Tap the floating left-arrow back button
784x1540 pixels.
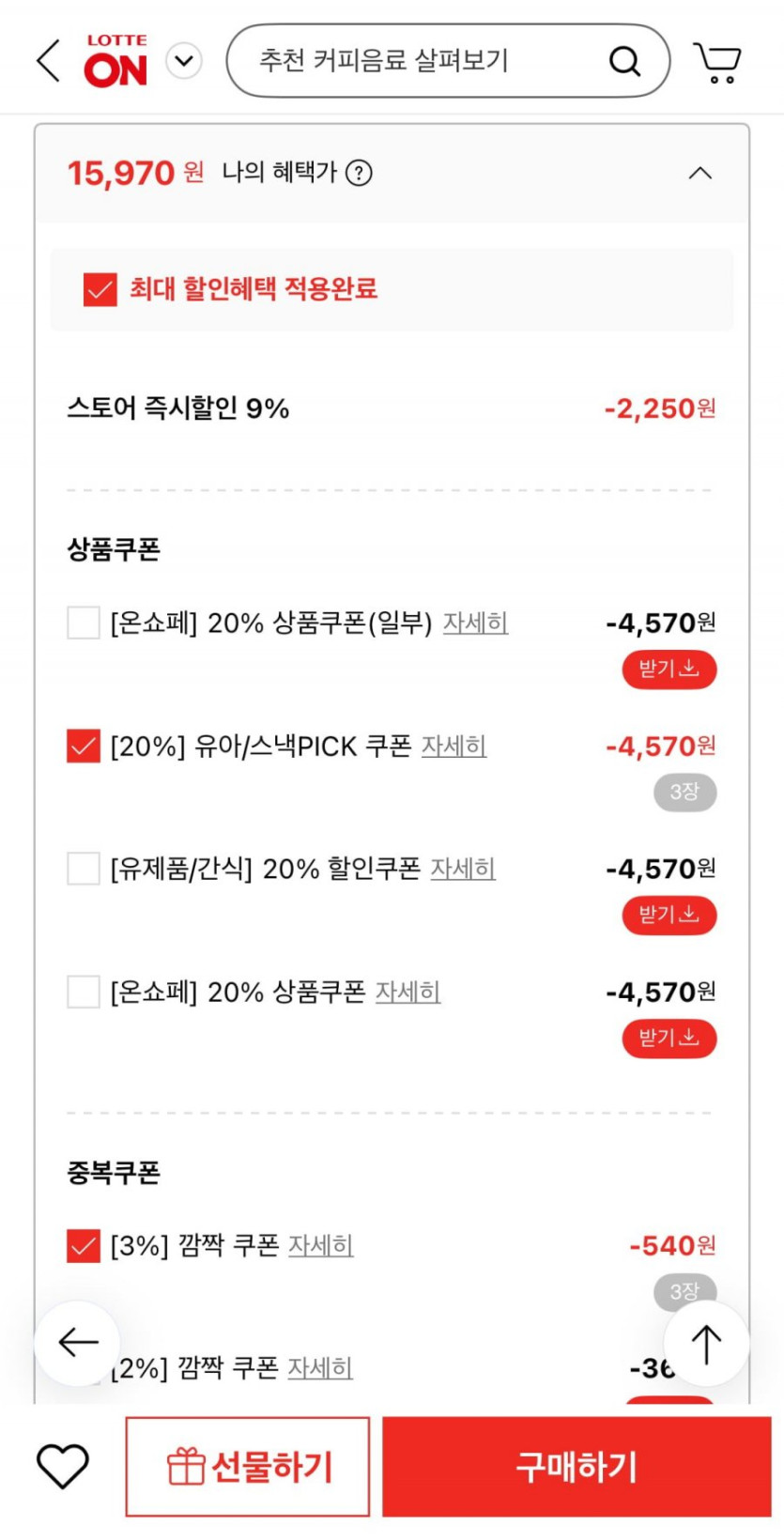[77, 1343]
